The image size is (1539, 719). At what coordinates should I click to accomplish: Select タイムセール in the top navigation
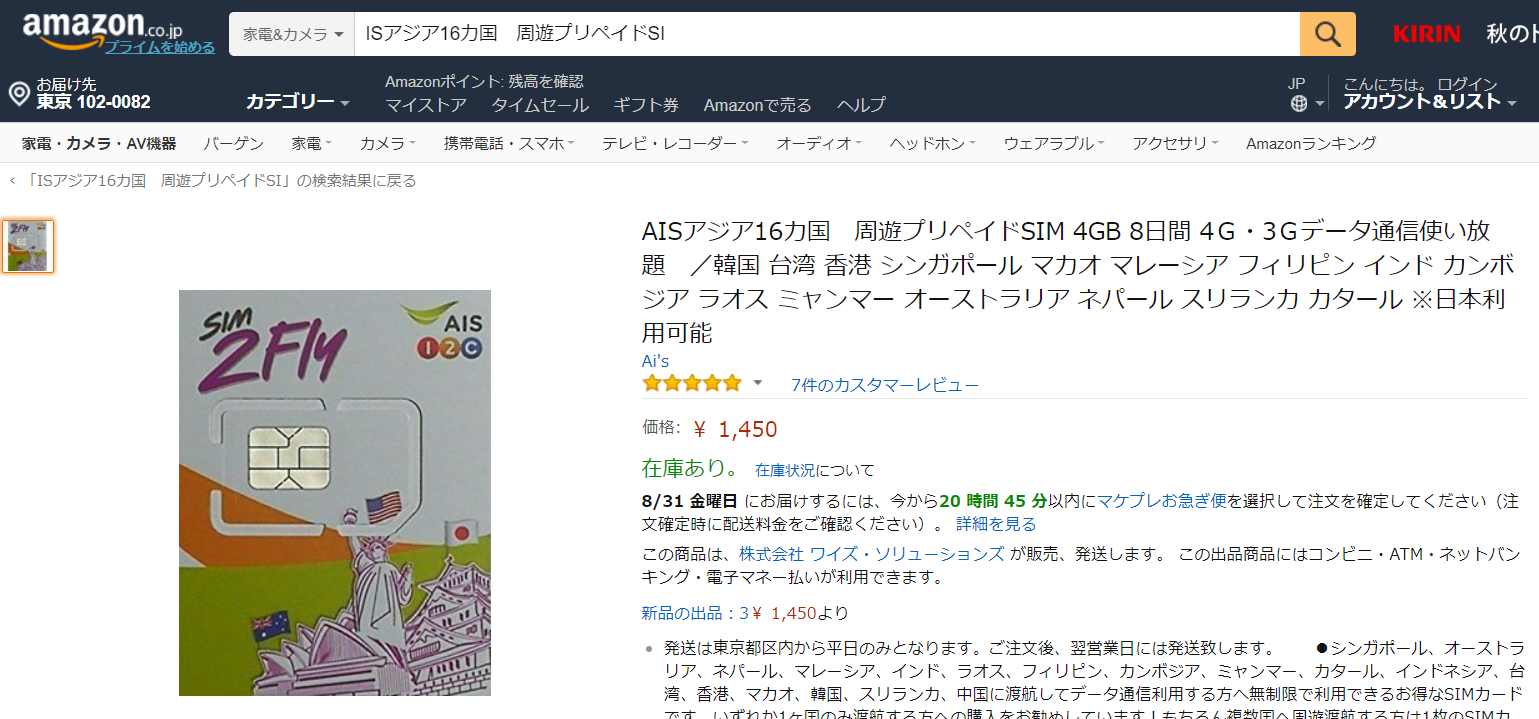[x=539, y=105]
